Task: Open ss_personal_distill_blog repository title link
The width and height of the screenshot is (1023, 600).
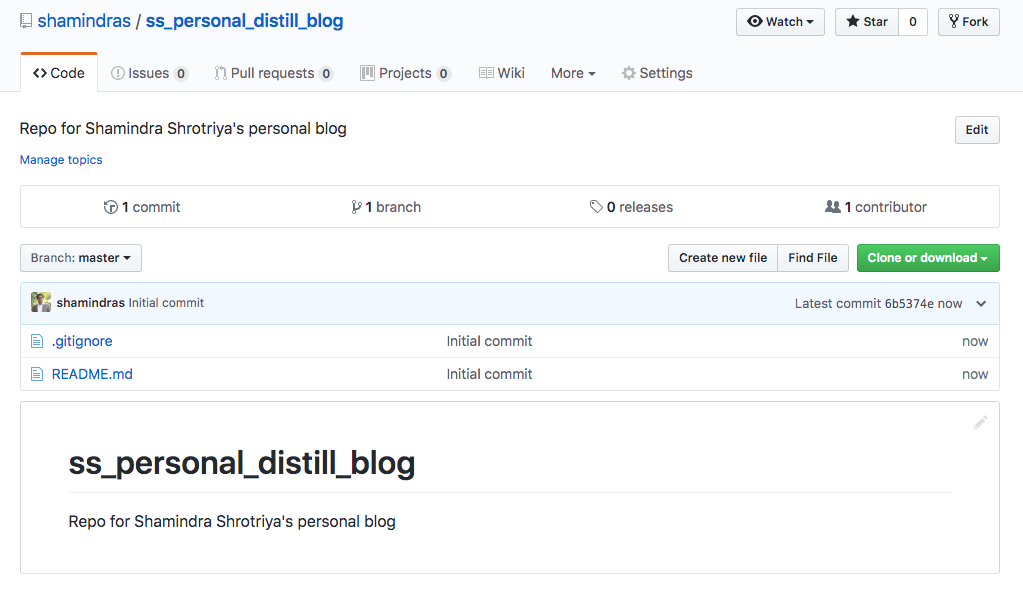Action: coord(244,21)
